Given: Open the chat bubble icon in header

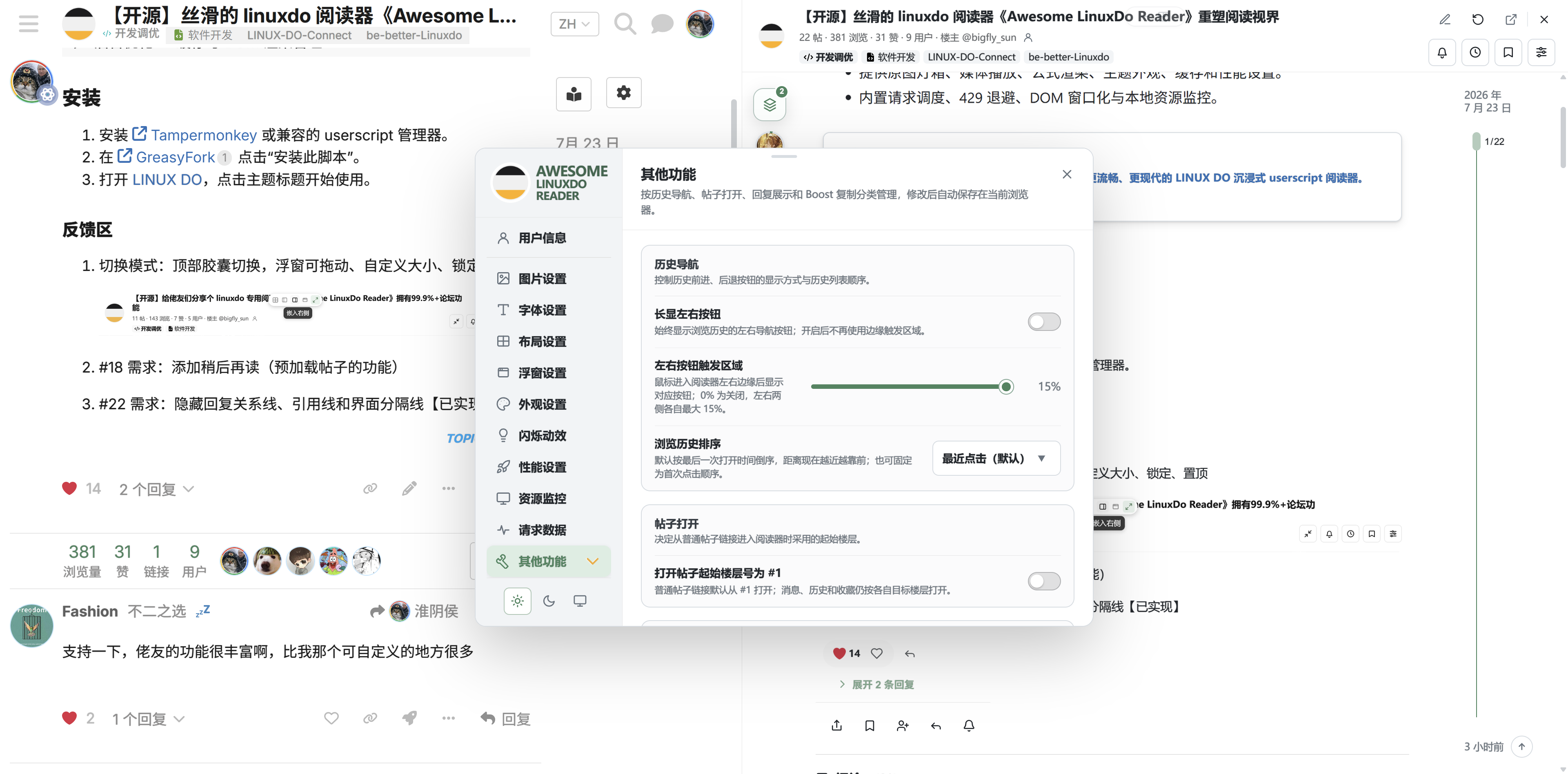Looking at the screenshot, I should (662, 24).
